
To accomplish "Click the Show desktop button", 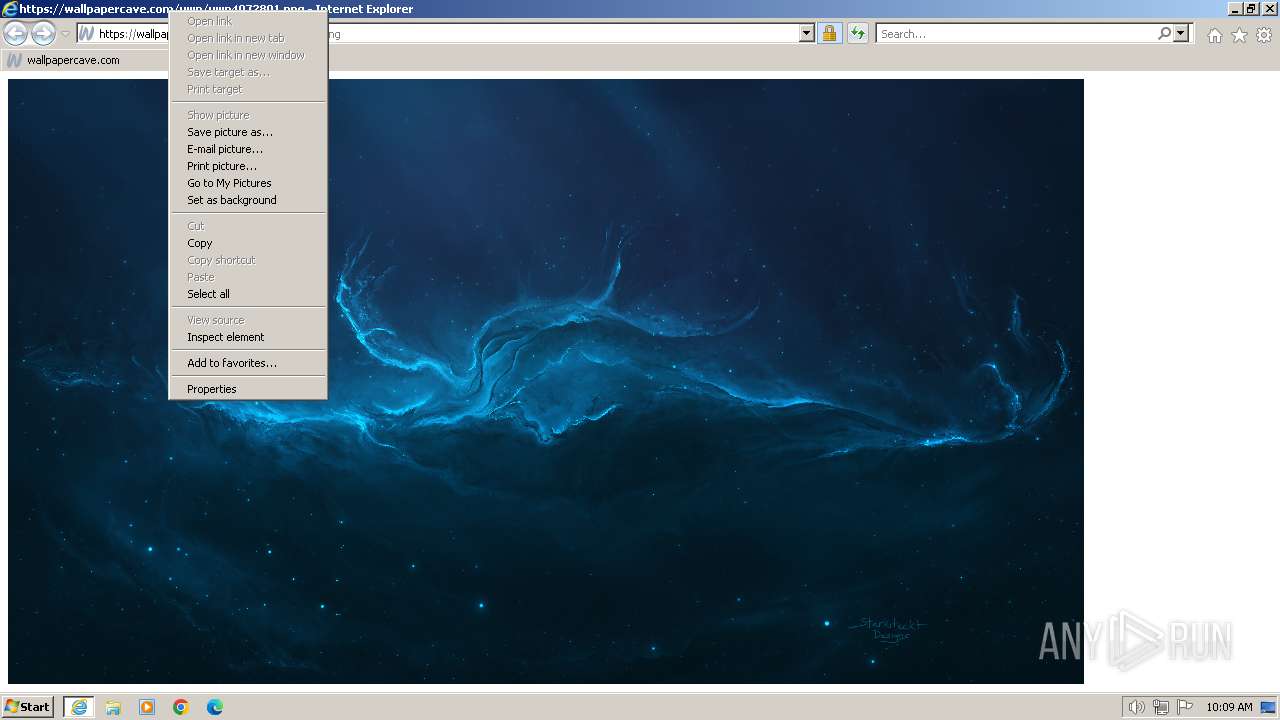I will 1269,707.
